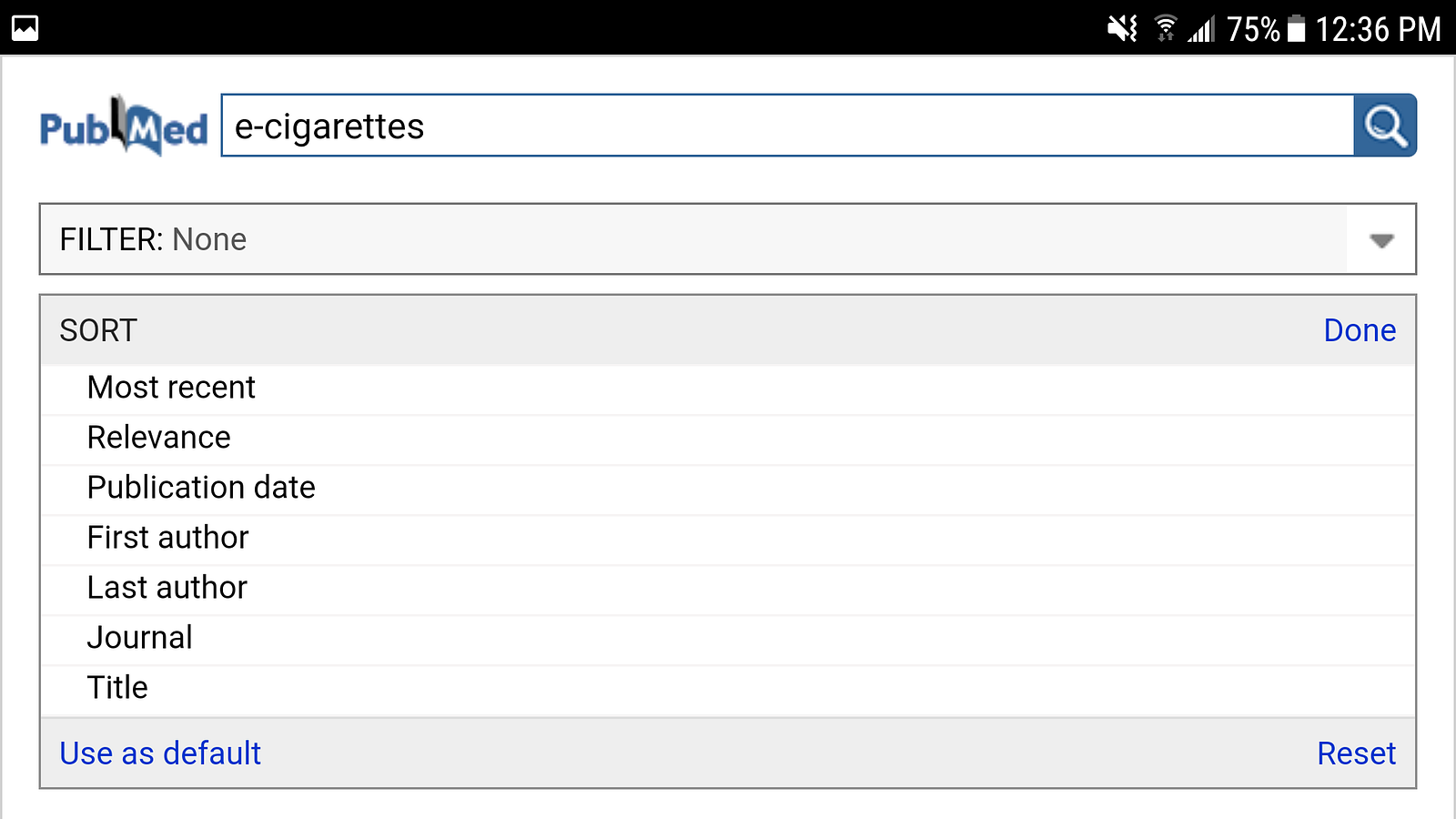Pick Last author sort order
This screenshot has height=819, width=1456.
coord(167,588)
